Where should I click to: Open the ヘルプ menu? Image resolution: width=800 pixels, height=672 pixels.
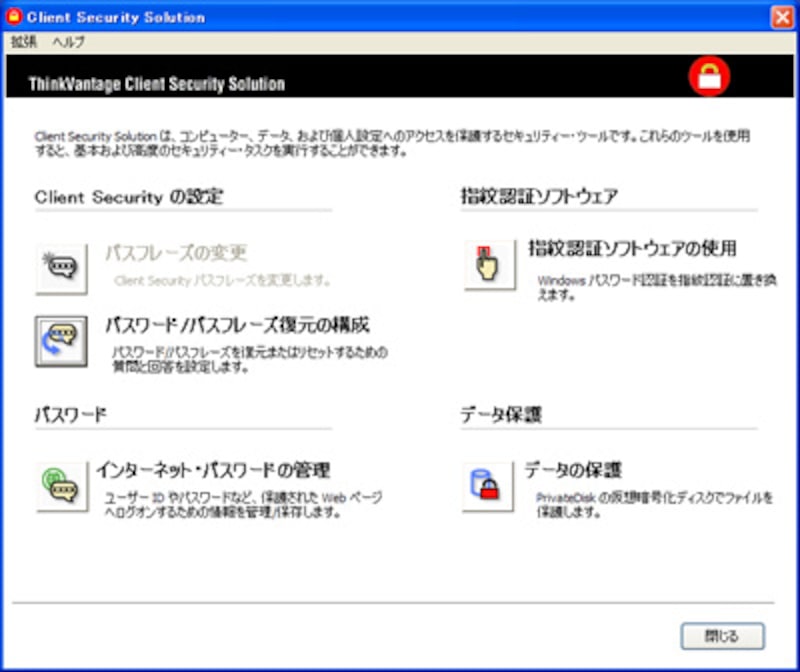tap(69, 42)
